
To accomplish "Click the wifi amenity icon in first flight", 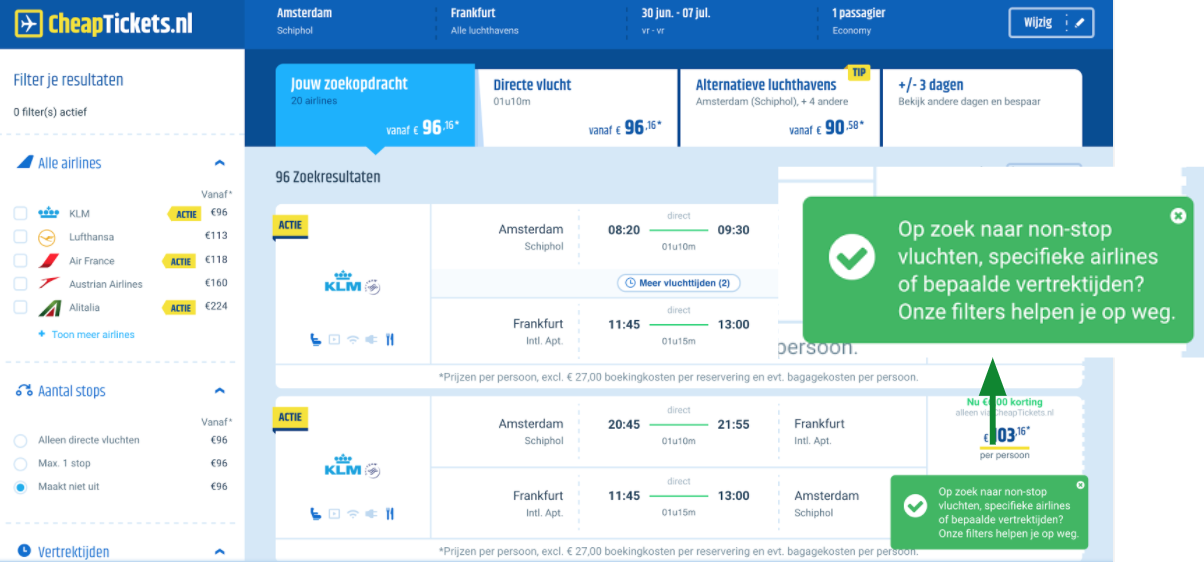I will (352, 340).
